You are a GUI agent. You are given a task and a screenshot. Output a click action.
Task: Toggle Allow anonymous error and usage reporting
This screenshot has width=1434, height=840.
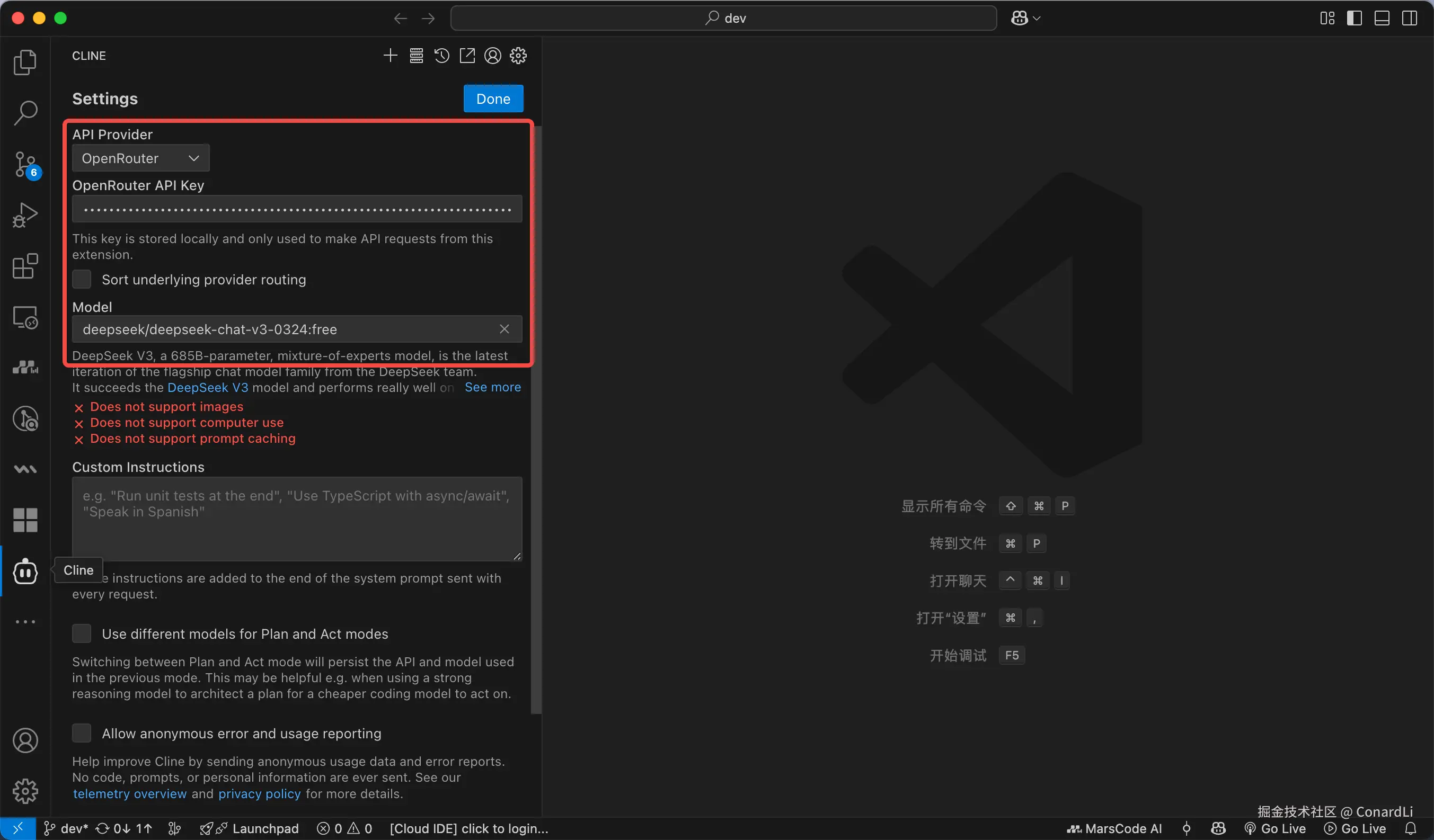(x=82, y=733)
